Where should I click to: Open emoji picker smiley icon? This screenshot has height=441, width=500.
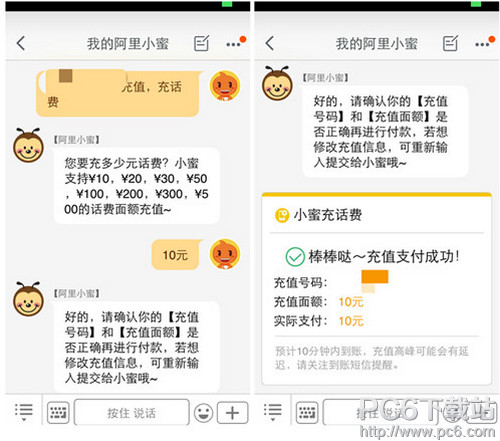[203, 413]
